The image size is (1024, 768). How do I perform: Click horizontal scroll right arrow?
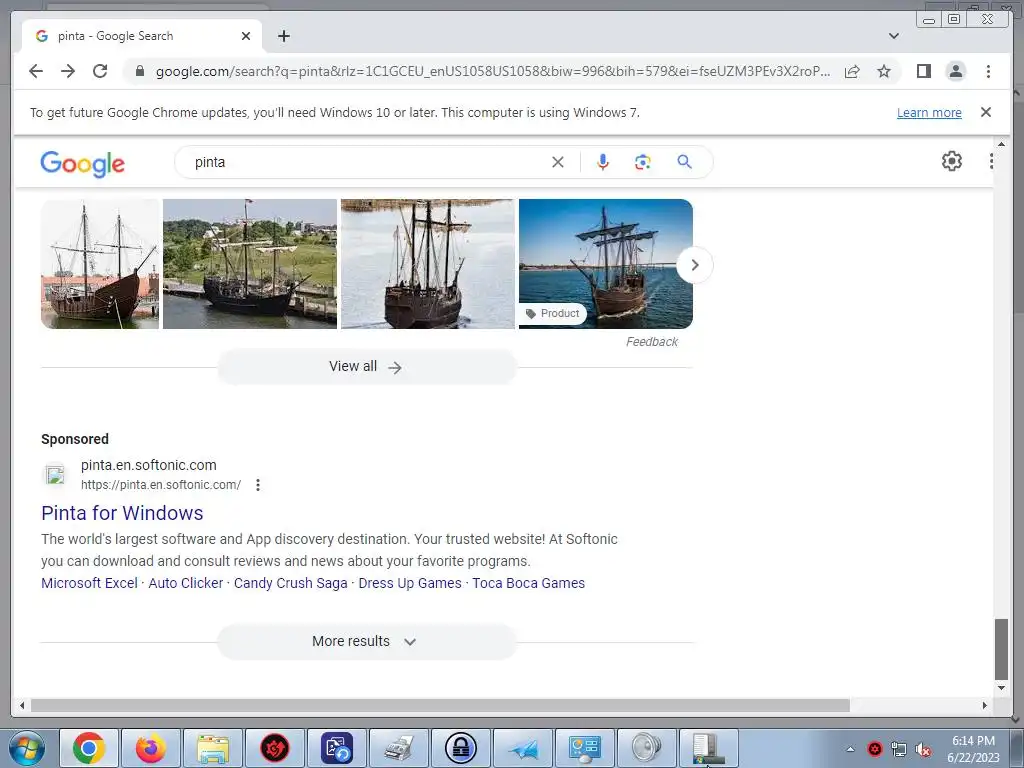point(985,705)
